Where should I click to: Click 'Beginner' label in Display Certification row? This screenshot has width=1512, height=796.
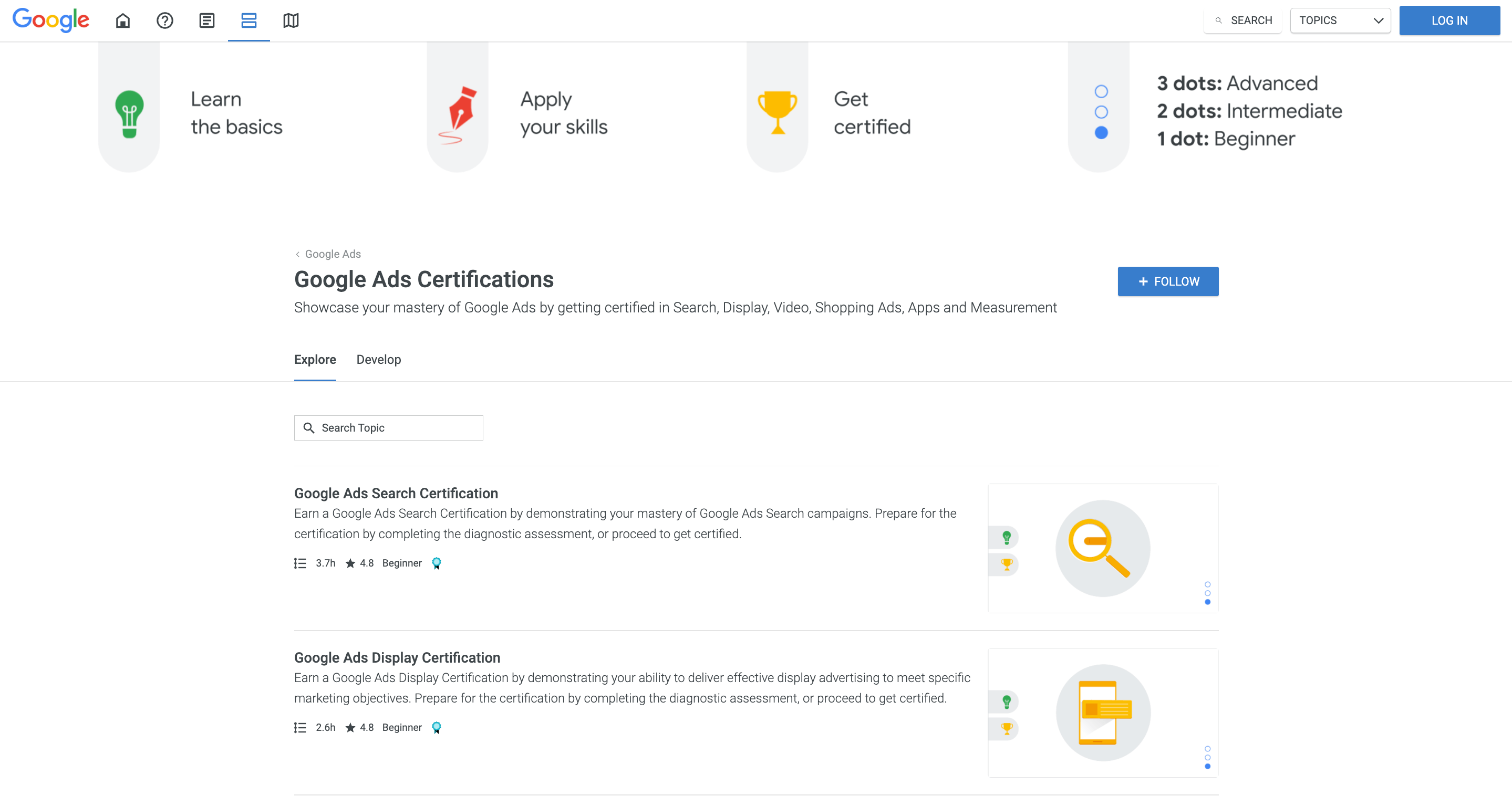tap(402, 727)
